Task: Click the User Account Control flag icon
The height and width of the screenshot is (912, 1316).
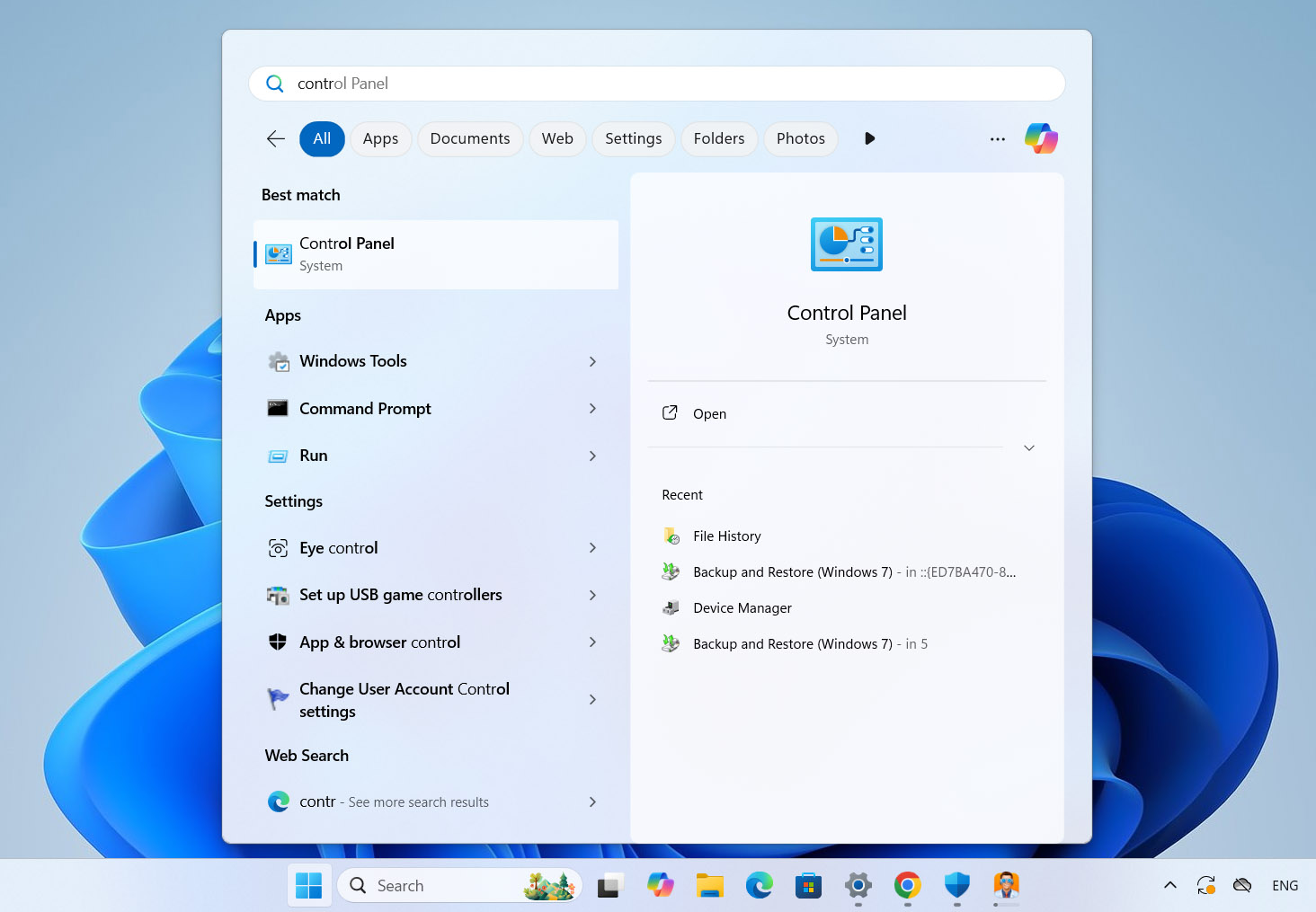Action: (278, 699)
